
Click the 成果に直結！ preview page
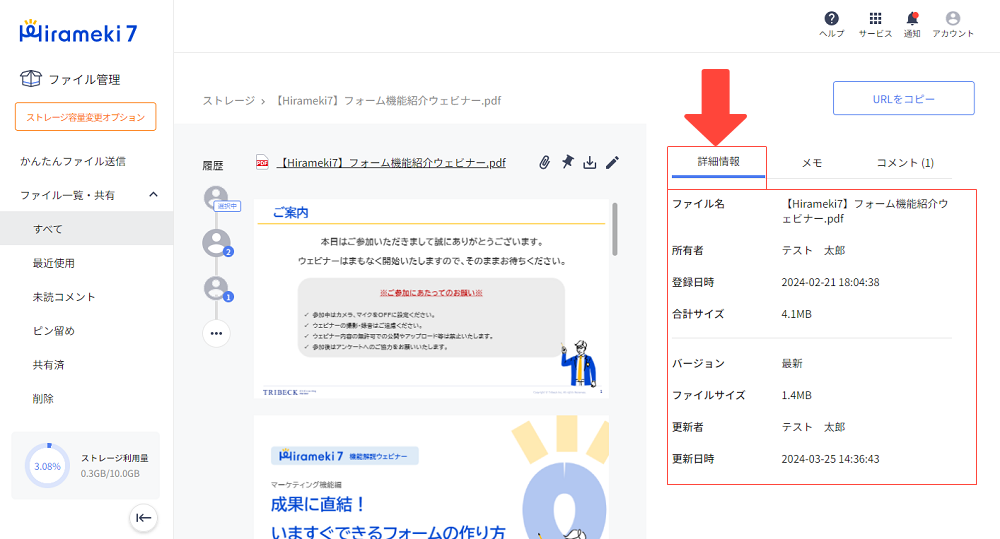coord(431,477)
